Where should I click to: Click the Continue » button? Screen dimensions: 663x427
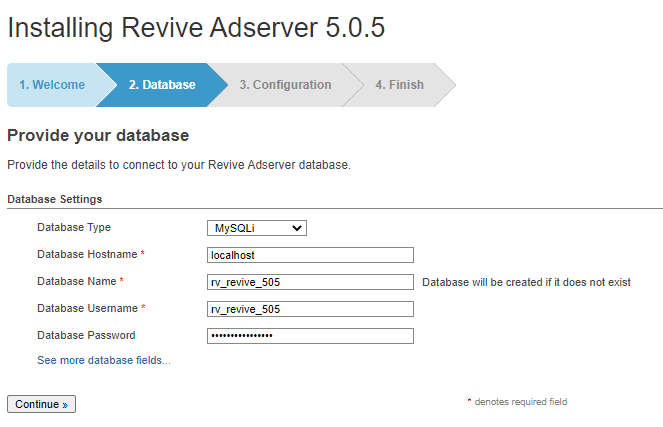click(41, 404)
